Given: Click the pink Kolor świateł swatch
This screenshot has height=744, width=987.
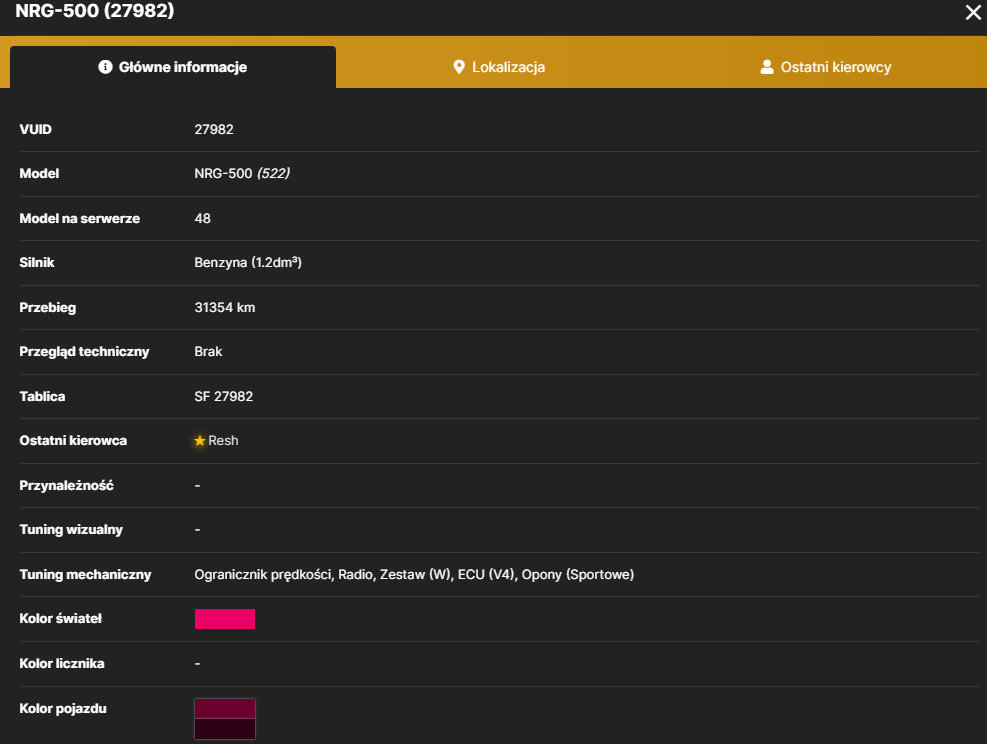Looking at the screenshot, I should (x=225, y=619).
